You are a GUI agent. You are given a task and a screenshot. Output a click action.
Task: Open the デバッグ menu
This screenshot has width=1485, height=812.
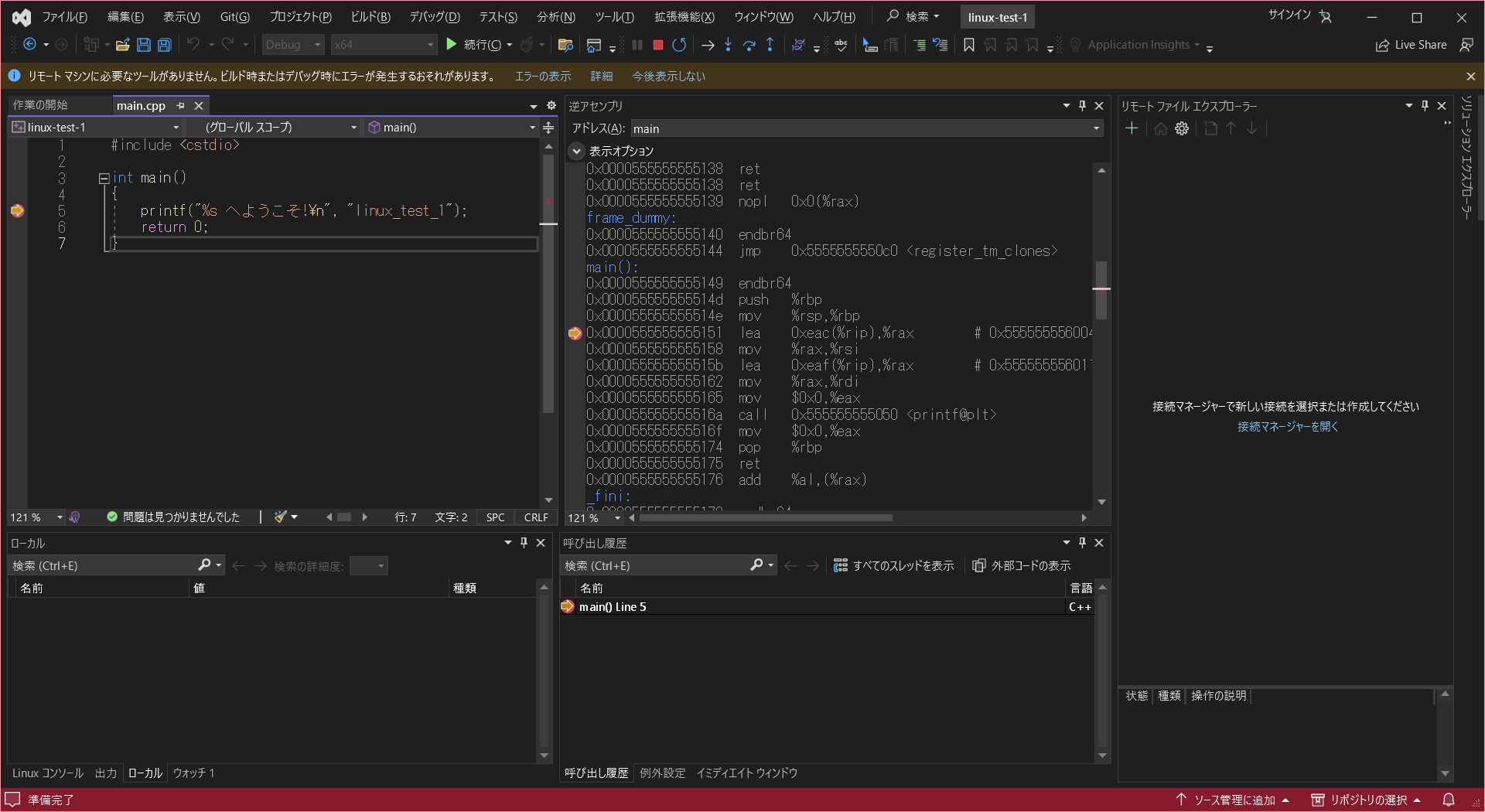434,16
